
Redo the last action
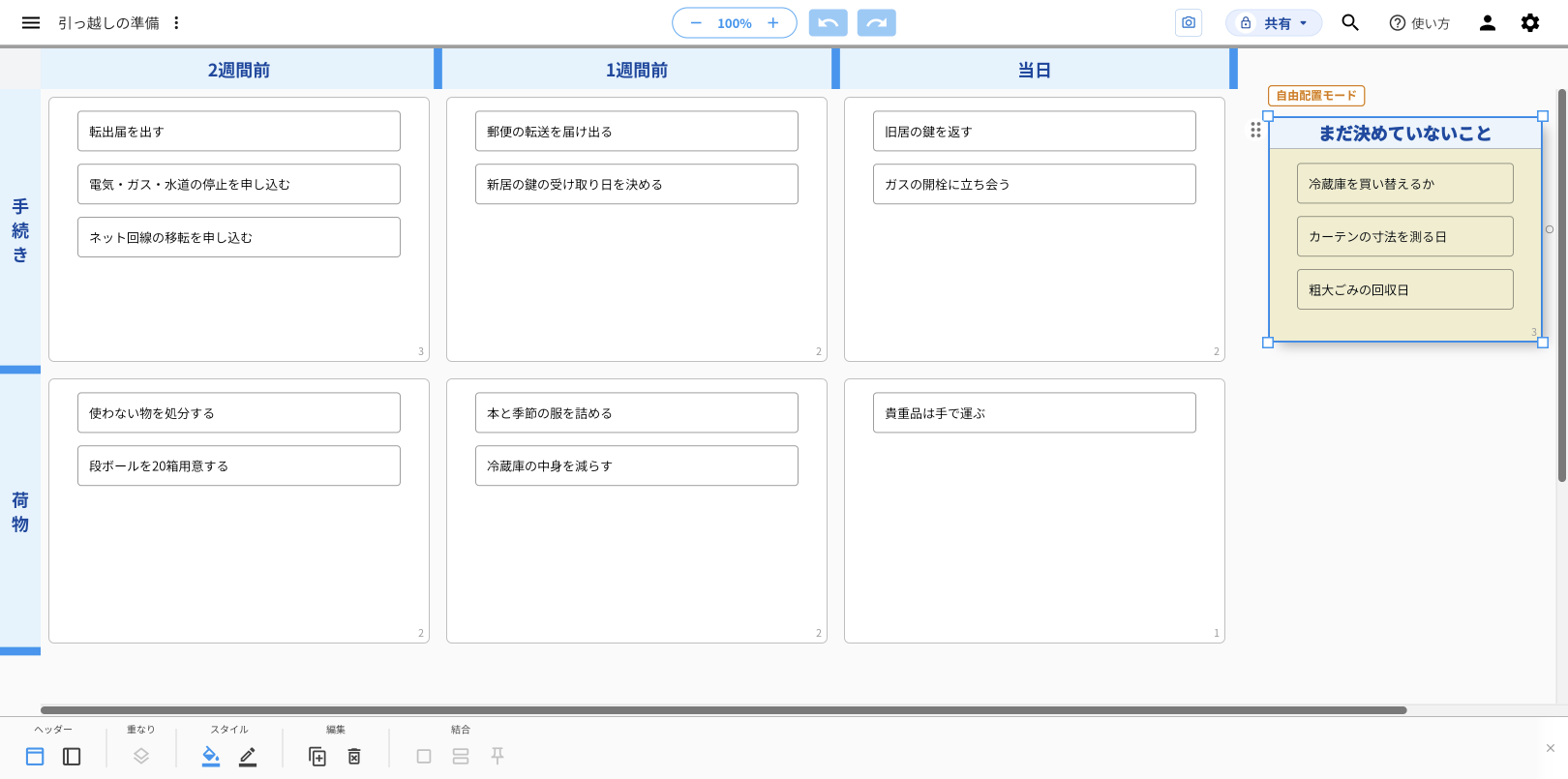click(x=877, y=22)
